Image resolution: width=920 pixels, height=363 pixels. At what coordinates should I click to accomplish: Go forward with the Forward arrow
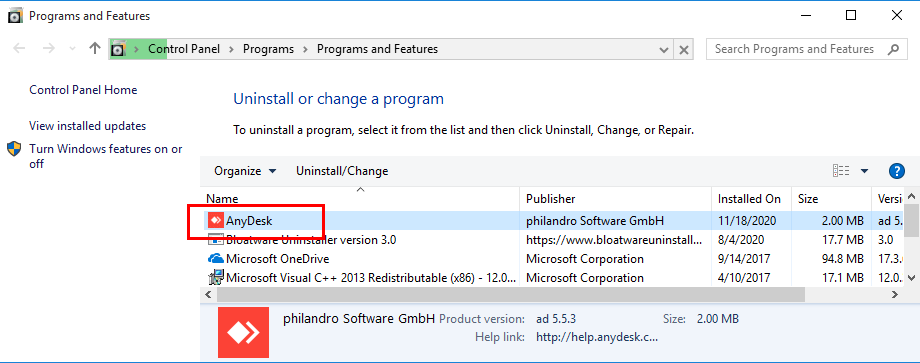pos(49,49)
